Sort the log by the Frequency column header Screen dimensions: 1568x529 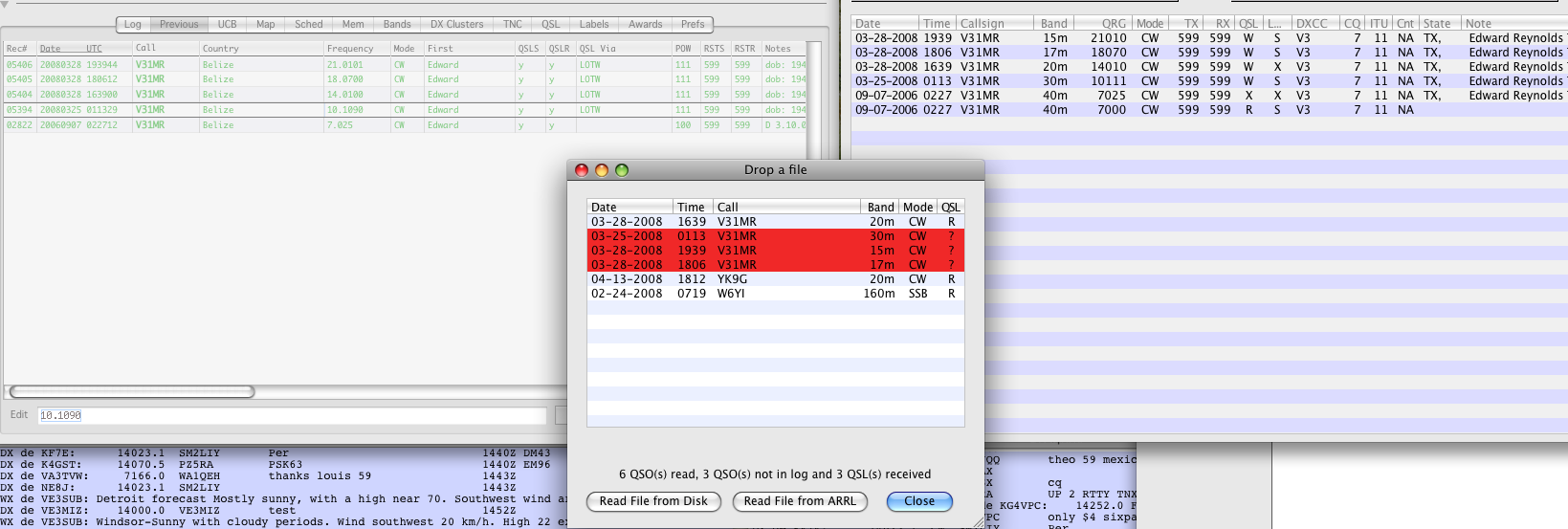tap(350, 49)
